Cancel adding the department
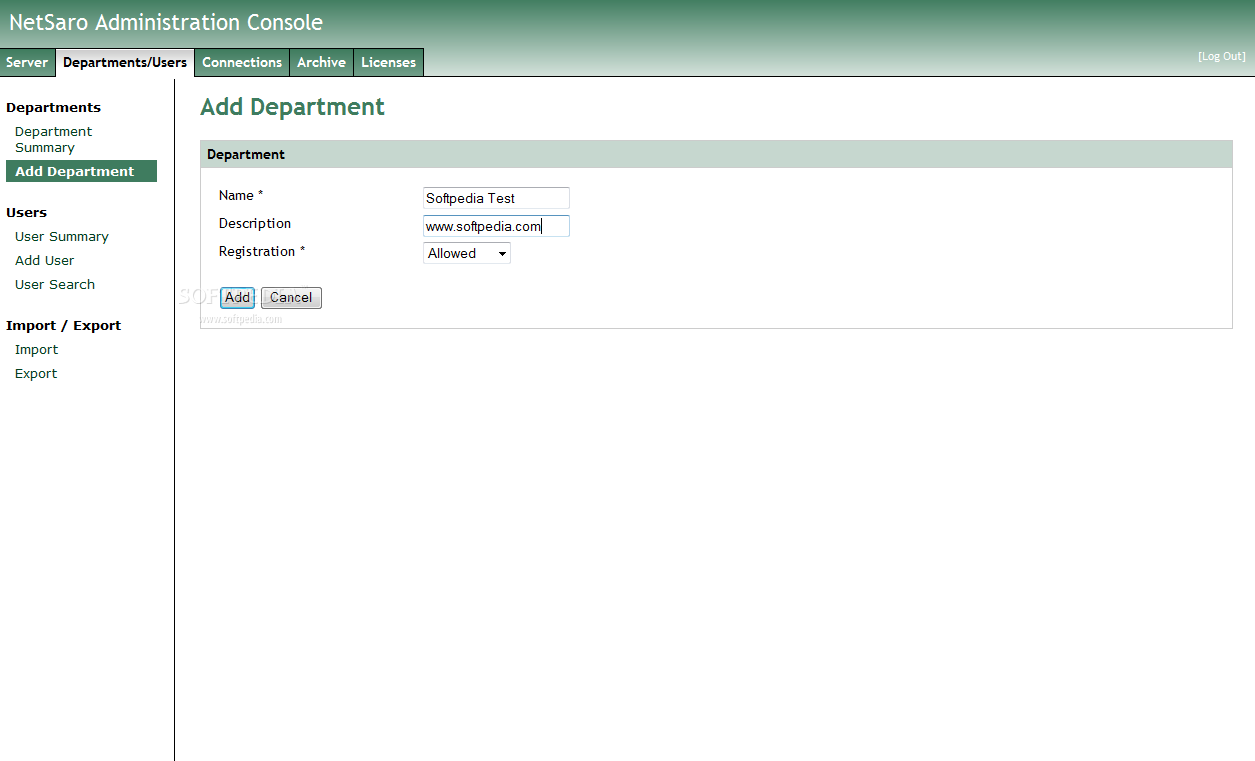 point(291,297)
